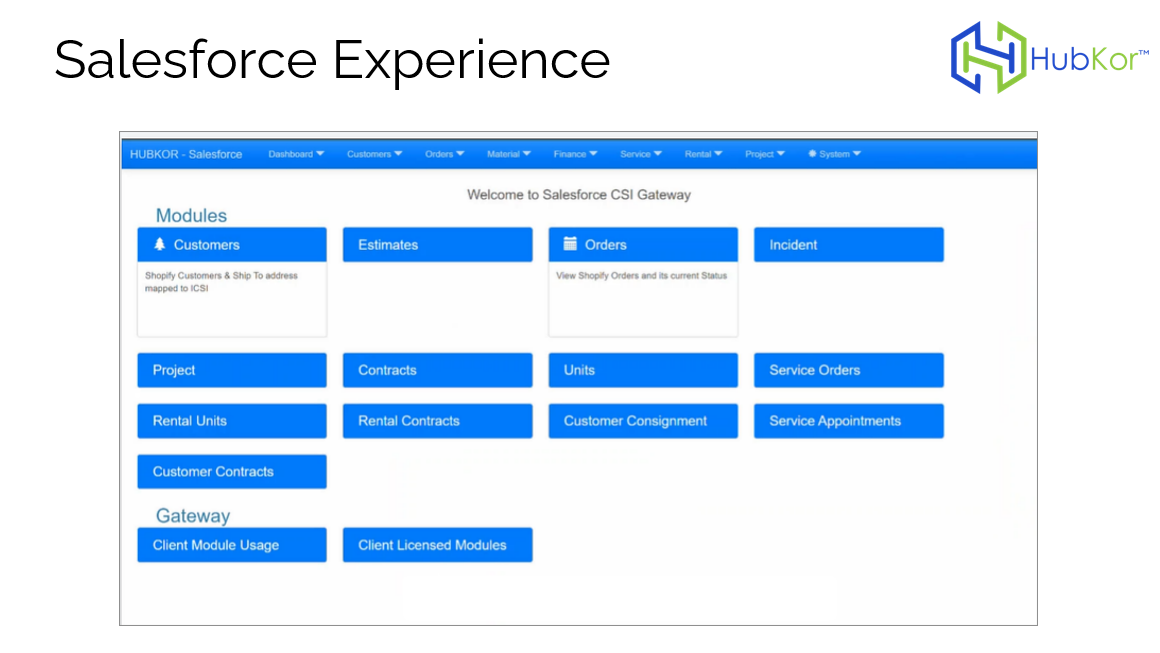The image size is (1160, 653).
Task: Open the Customer Contracts module
Action: pos(231,471)
